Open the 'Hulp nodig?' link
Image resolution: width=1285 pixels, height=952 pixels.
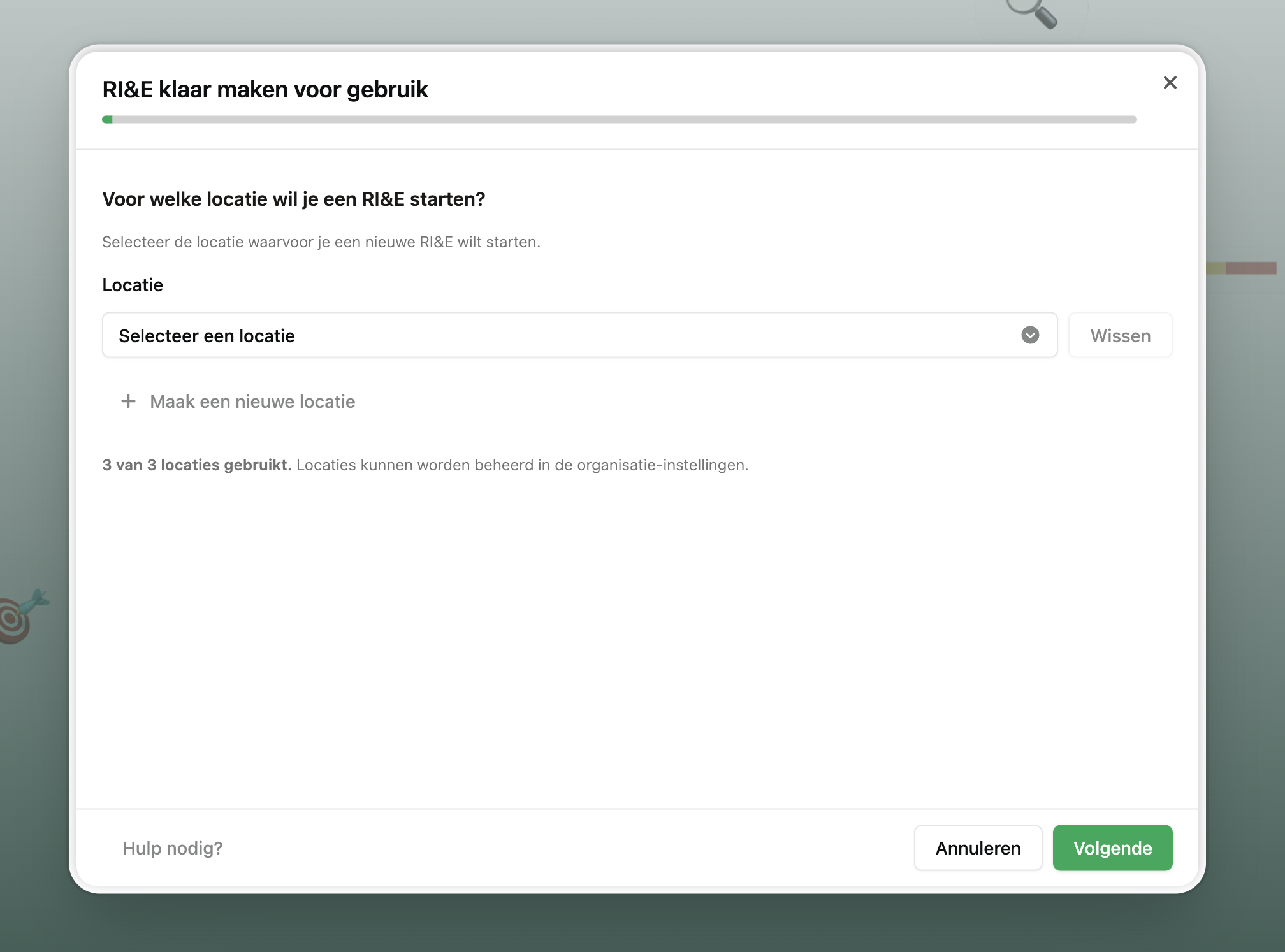(172, 848)
